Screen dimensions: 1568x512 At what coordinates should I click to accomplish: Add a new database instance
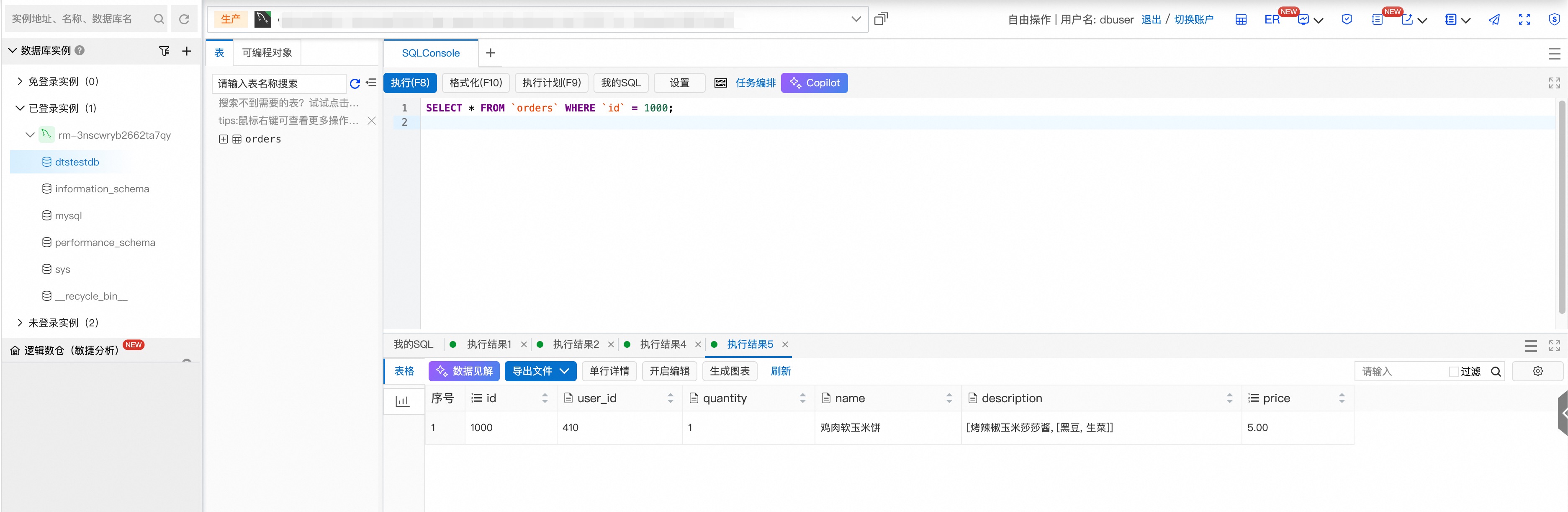186,51
